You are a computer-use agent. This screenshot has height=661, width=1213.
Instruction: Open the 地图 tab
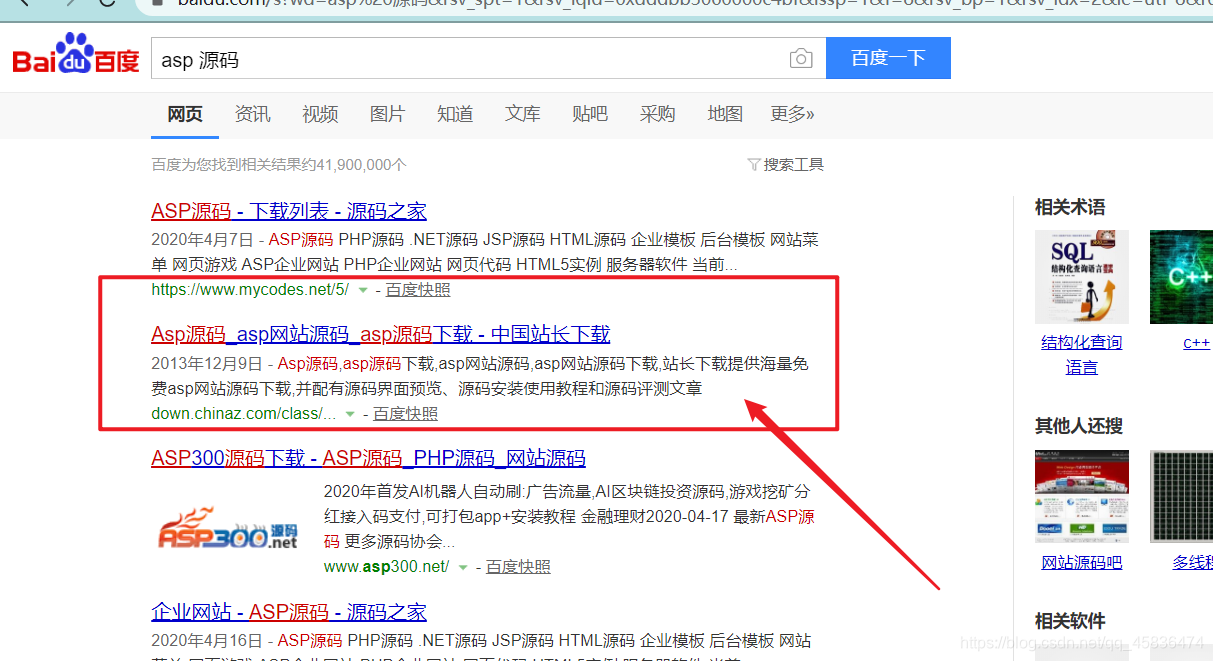tap(725, 114)
